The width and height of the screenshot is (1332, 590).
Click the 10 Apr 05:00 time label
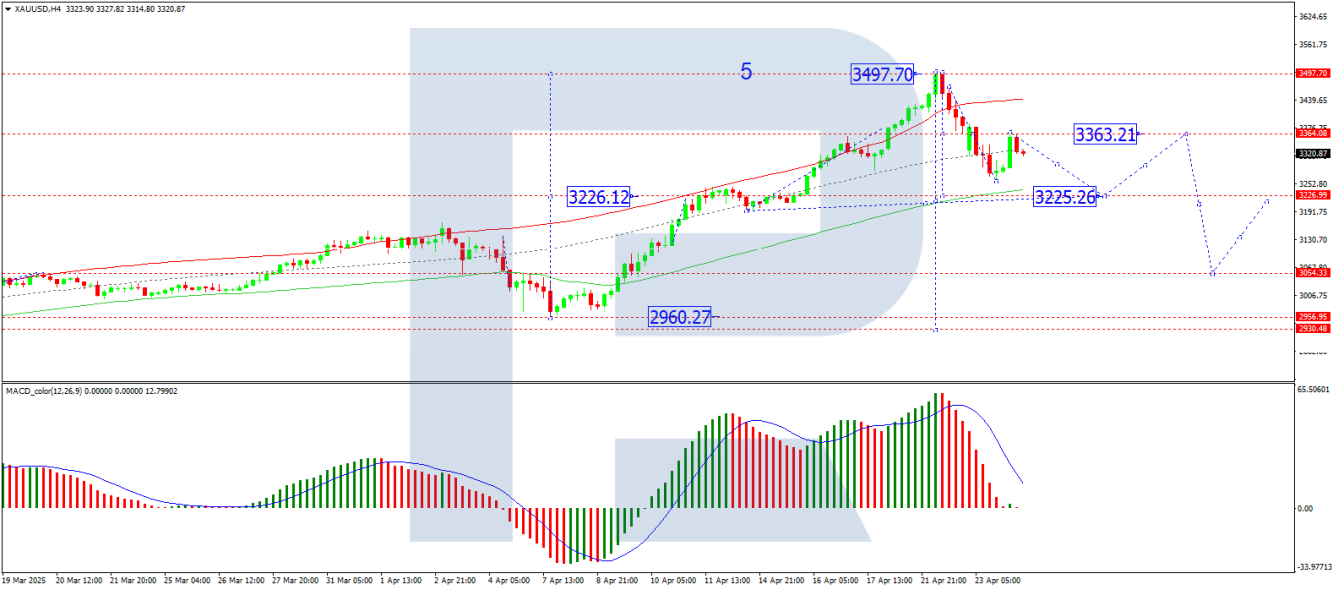click(673, 580)
